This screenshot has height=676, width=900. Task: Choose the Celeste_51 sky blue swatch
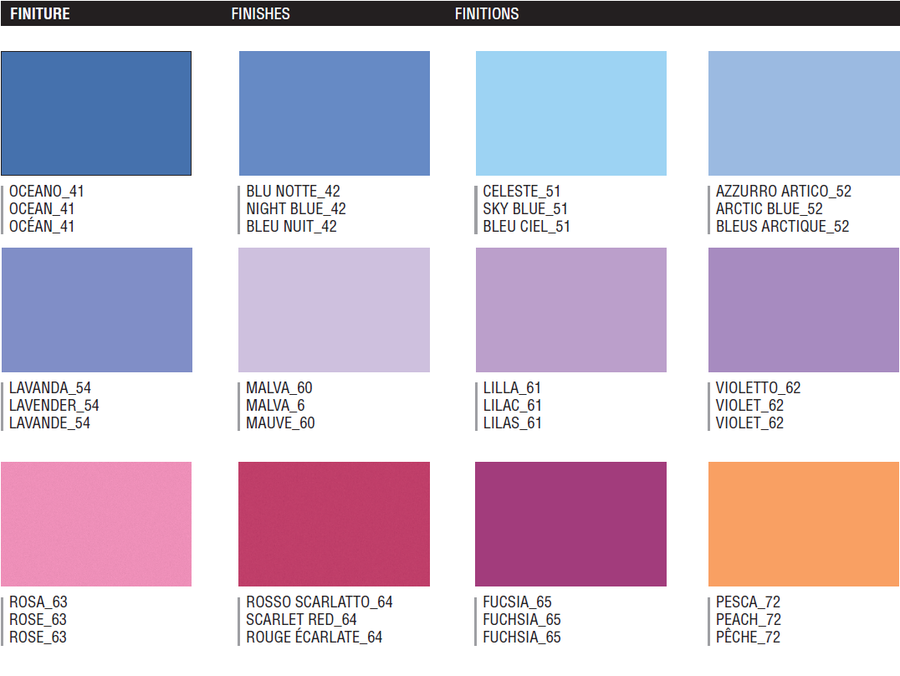571,113
